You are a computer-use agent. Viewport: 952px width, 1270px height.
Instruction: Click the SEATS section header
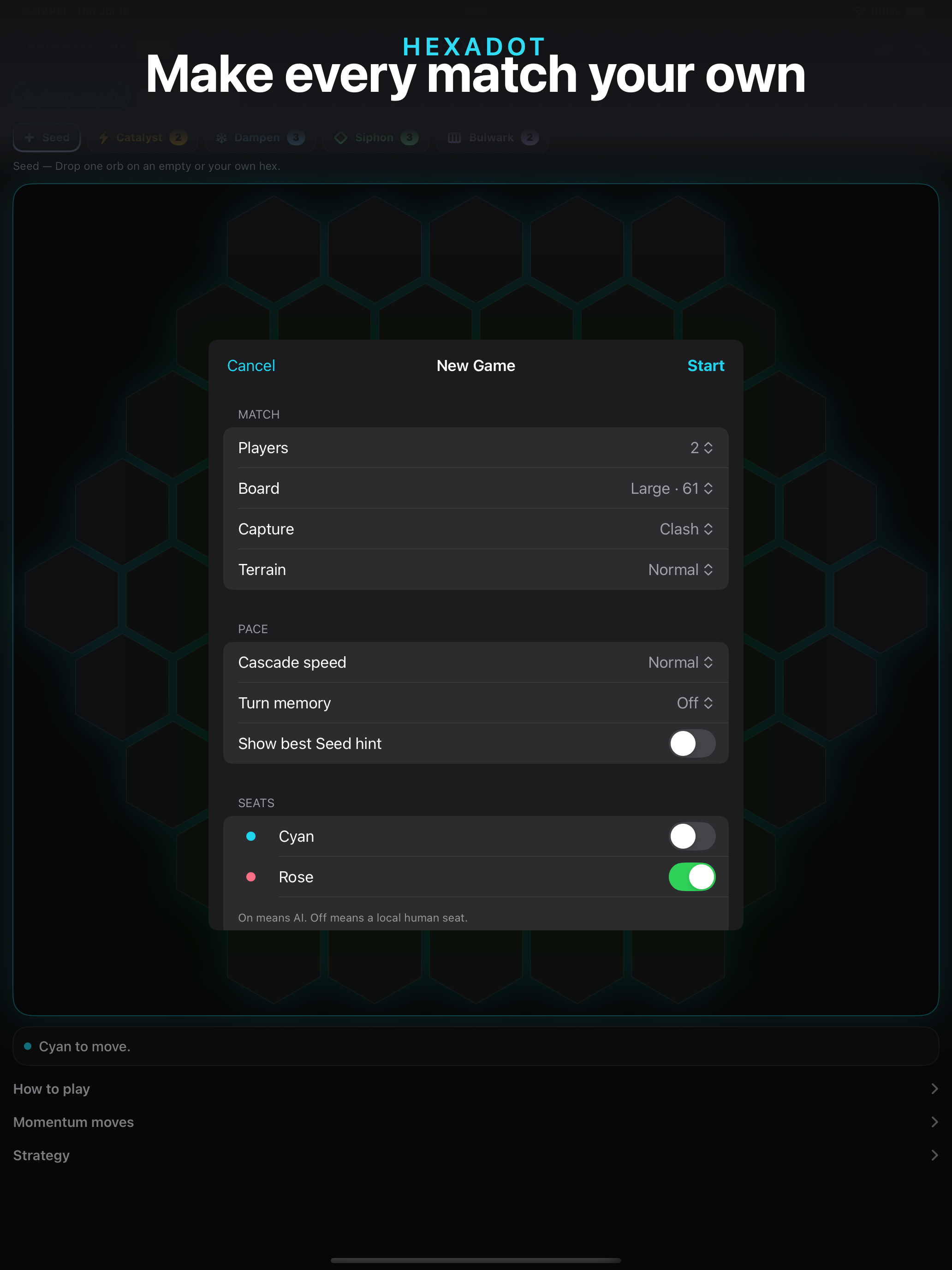(x=256, y=803)
